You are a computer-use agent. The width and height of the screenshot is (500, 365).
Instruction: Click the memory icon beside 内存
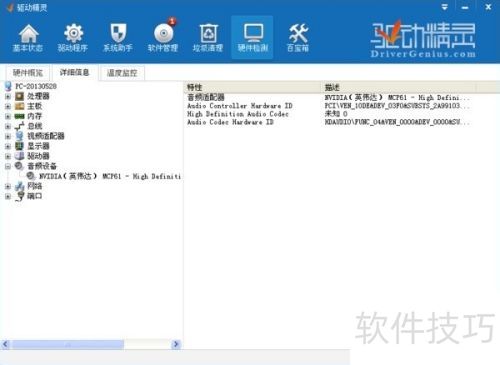tap(20, 116)
